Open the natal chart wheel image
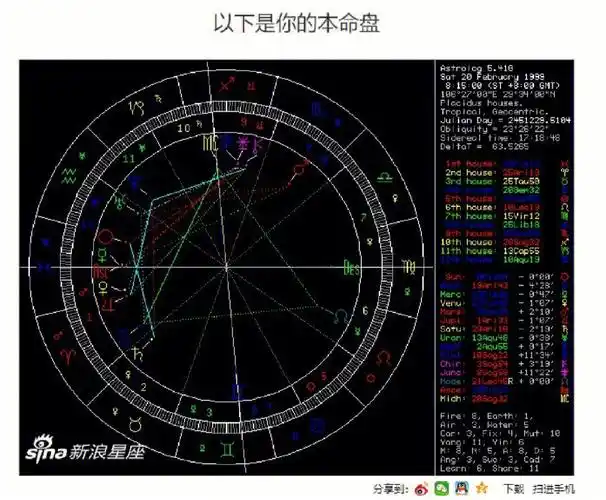606x500 pixels. click(x=227, y=267)
